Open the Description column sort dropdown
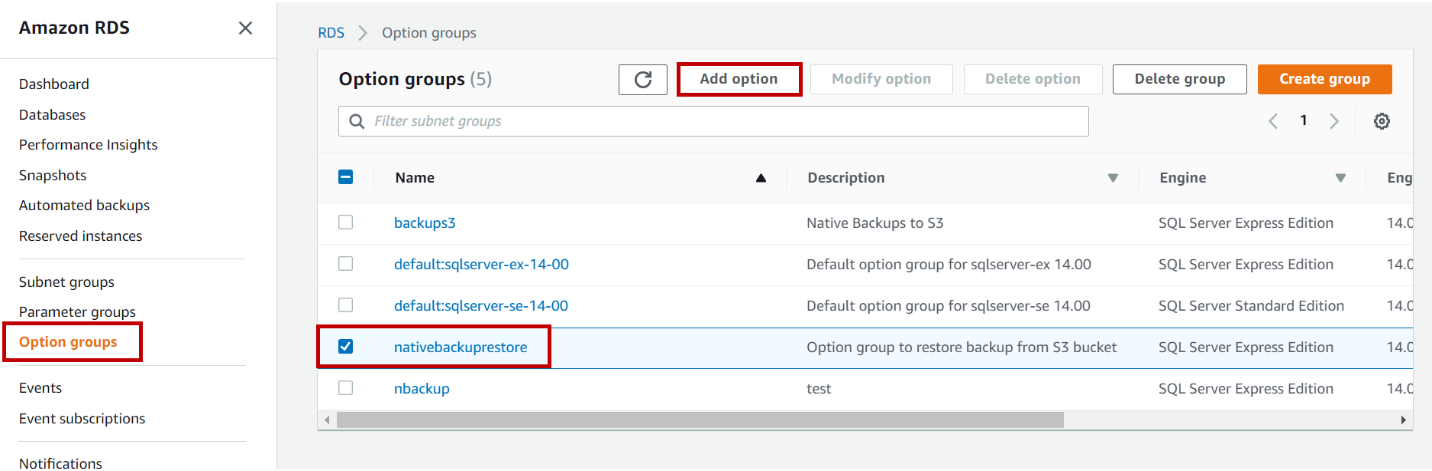 [x=1113, y=178]
